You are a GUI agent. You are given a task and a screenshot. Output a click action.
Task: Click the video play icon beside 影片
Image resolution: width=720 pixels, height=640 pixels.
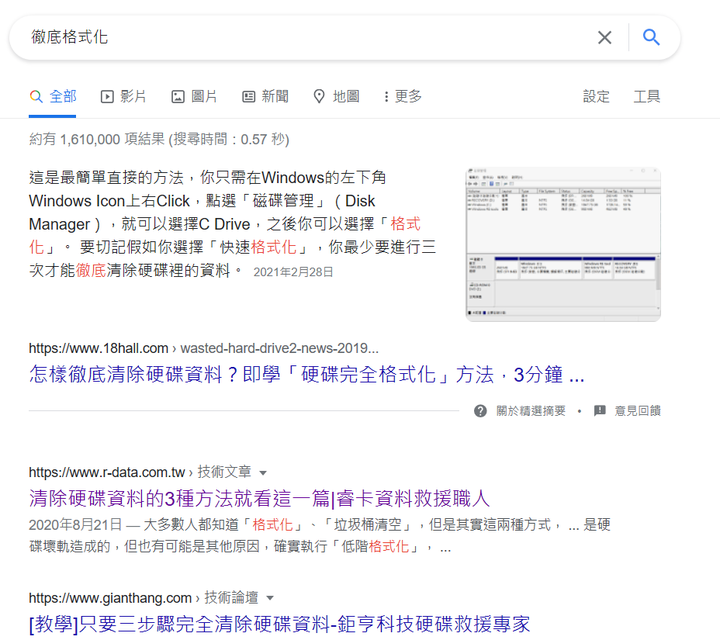107,96
